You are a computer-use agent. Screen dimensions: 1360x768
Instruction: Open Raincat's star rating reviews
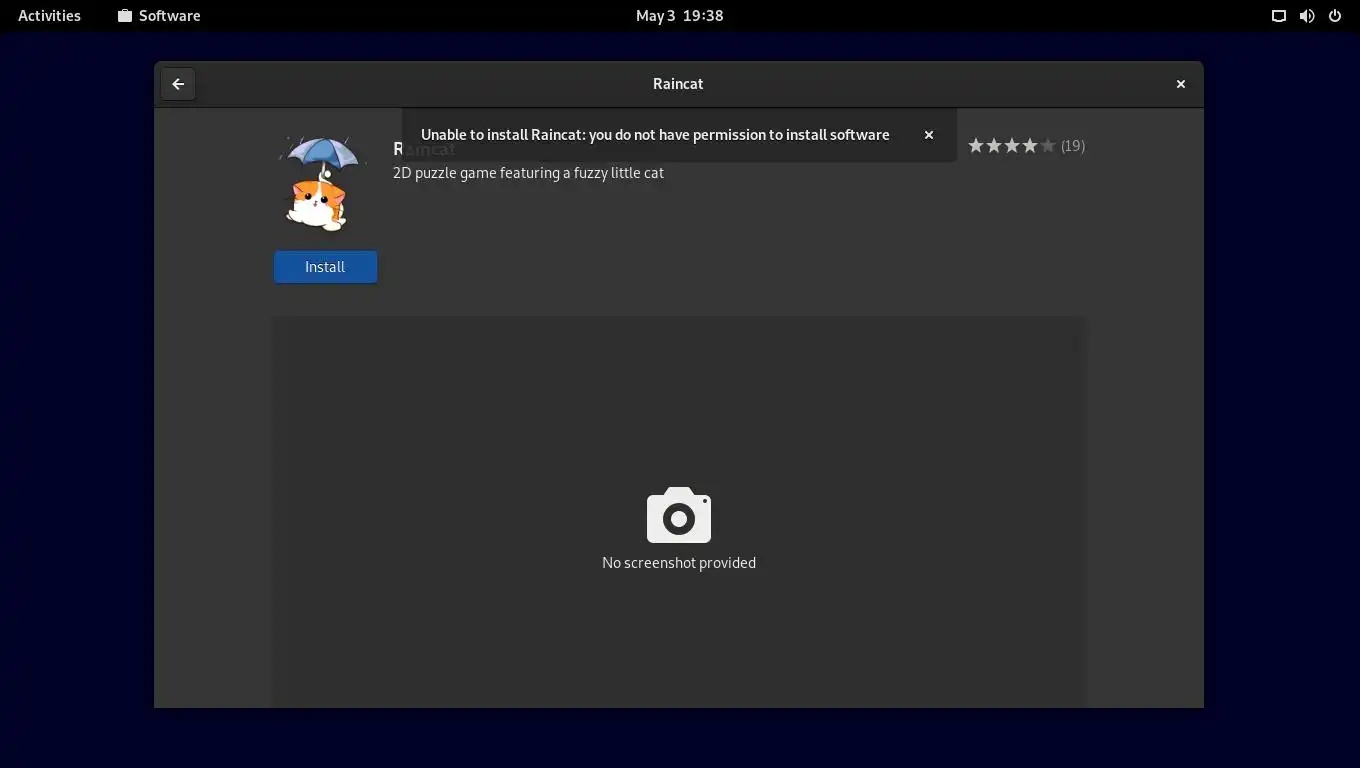coord(1011,146)
